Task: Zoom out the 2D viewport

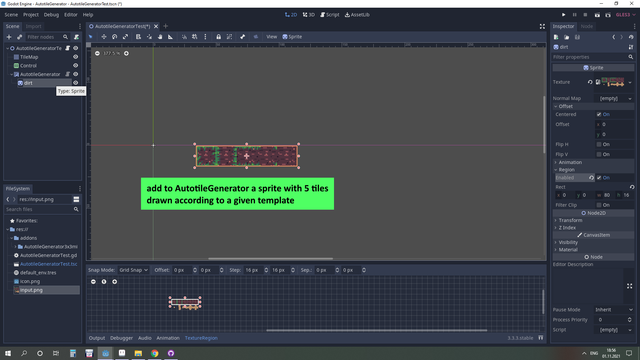Action: point(97,53)
